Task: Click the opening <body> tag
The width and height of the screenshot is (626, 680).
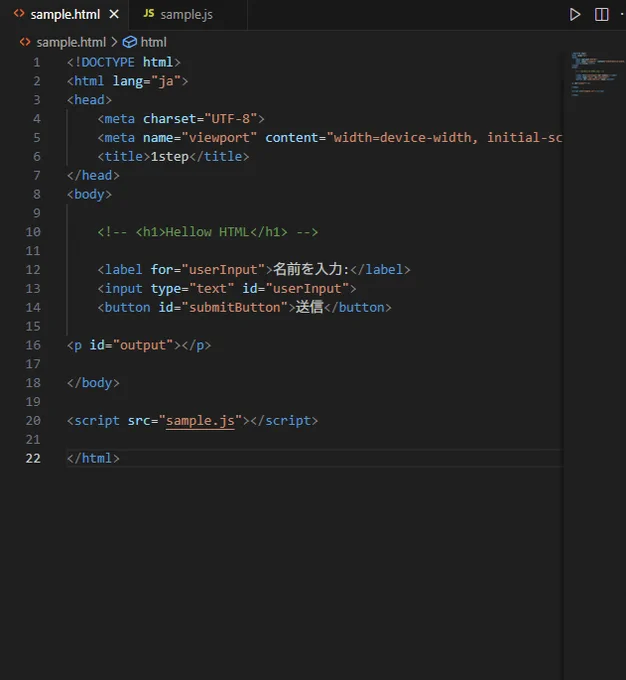Action: point(89,194)
